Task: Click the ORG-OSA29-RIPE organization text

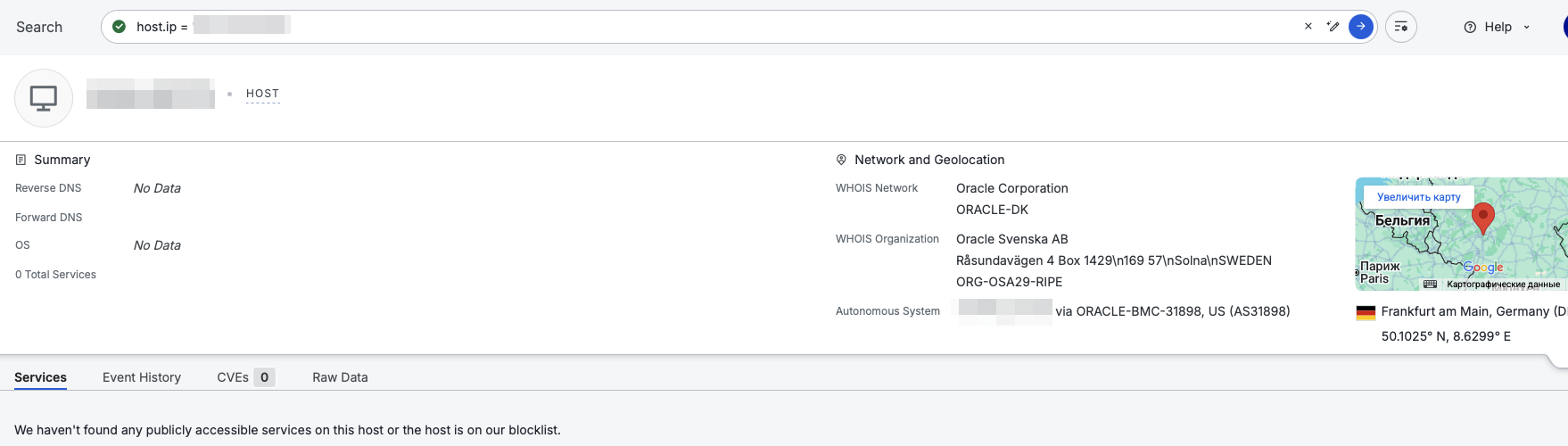Action: (1009, 282)
